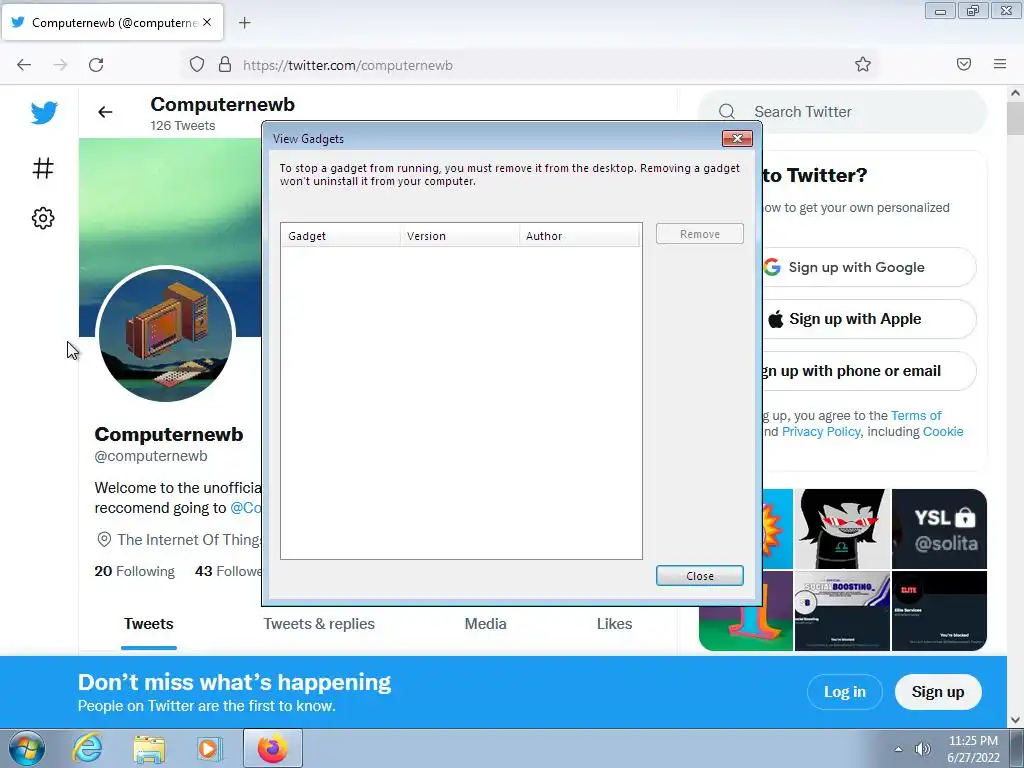
Task: Click the Firefox taskbar icon
Action: coord(272,748)
